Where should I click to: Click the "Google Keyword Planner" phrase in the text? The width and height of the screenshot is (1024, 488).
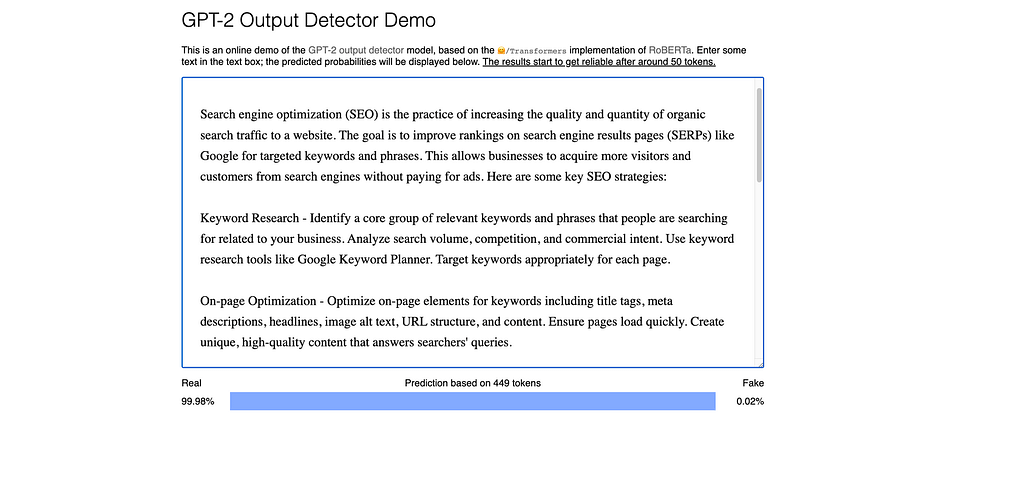365,259
